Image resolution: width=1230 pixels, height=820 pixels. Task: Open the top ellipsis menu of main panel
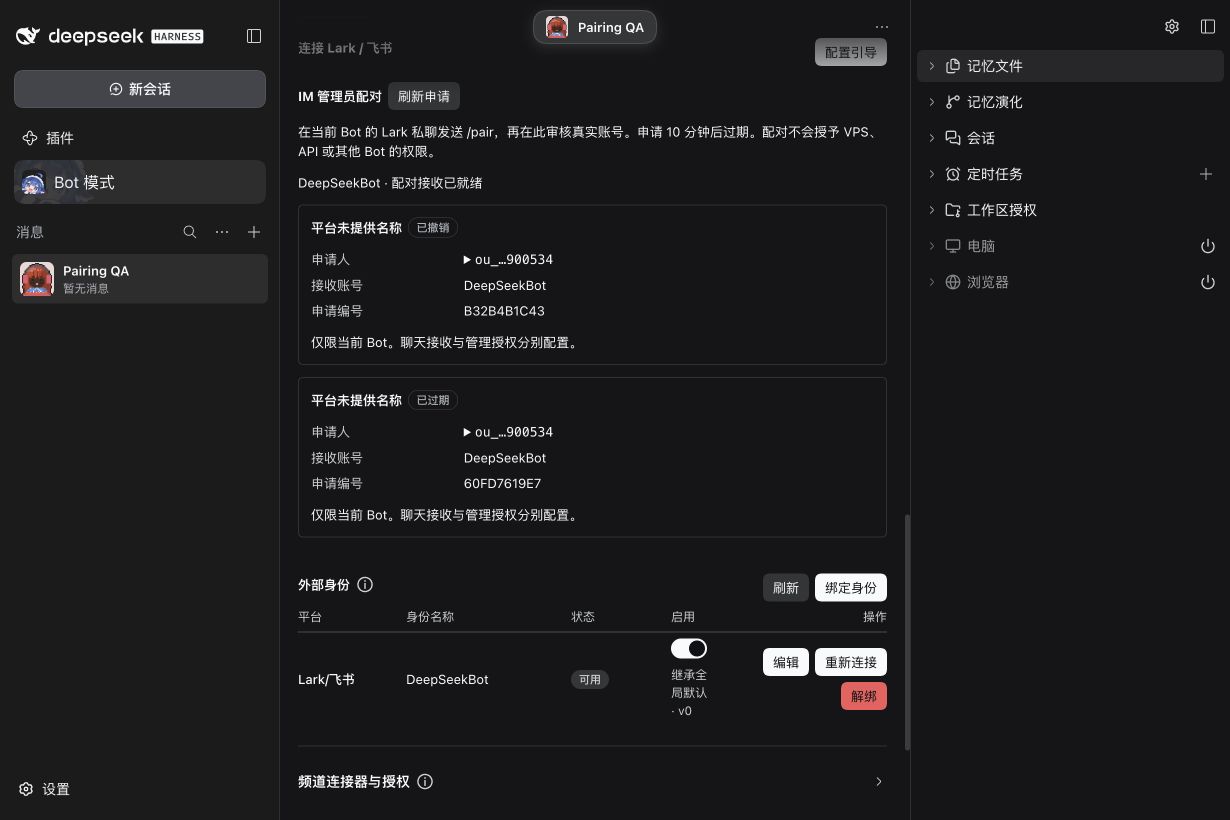click(881, 27)
